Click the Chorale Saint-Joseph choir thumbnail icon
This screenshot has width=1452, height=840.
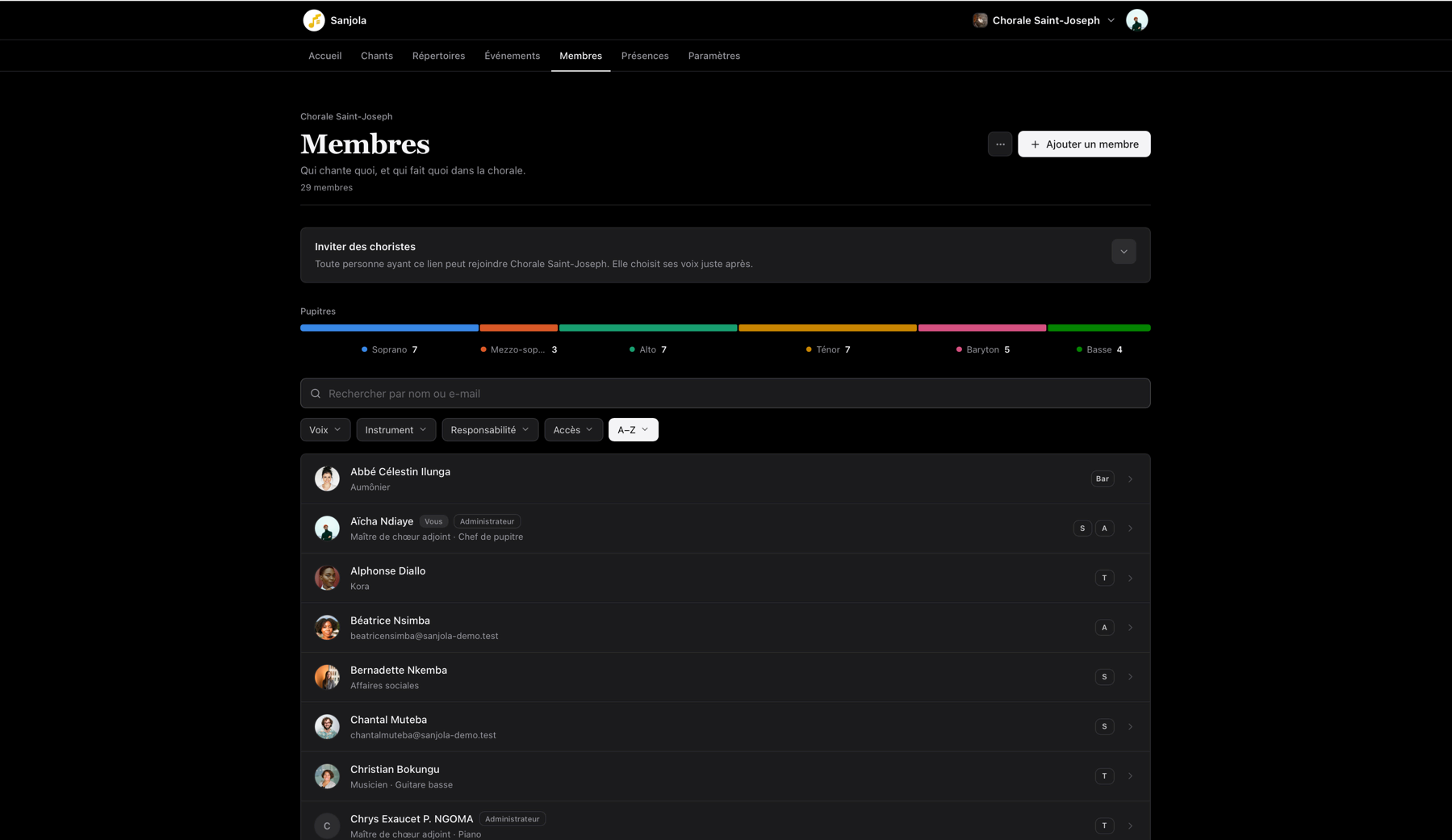click(x=980, y=20)
